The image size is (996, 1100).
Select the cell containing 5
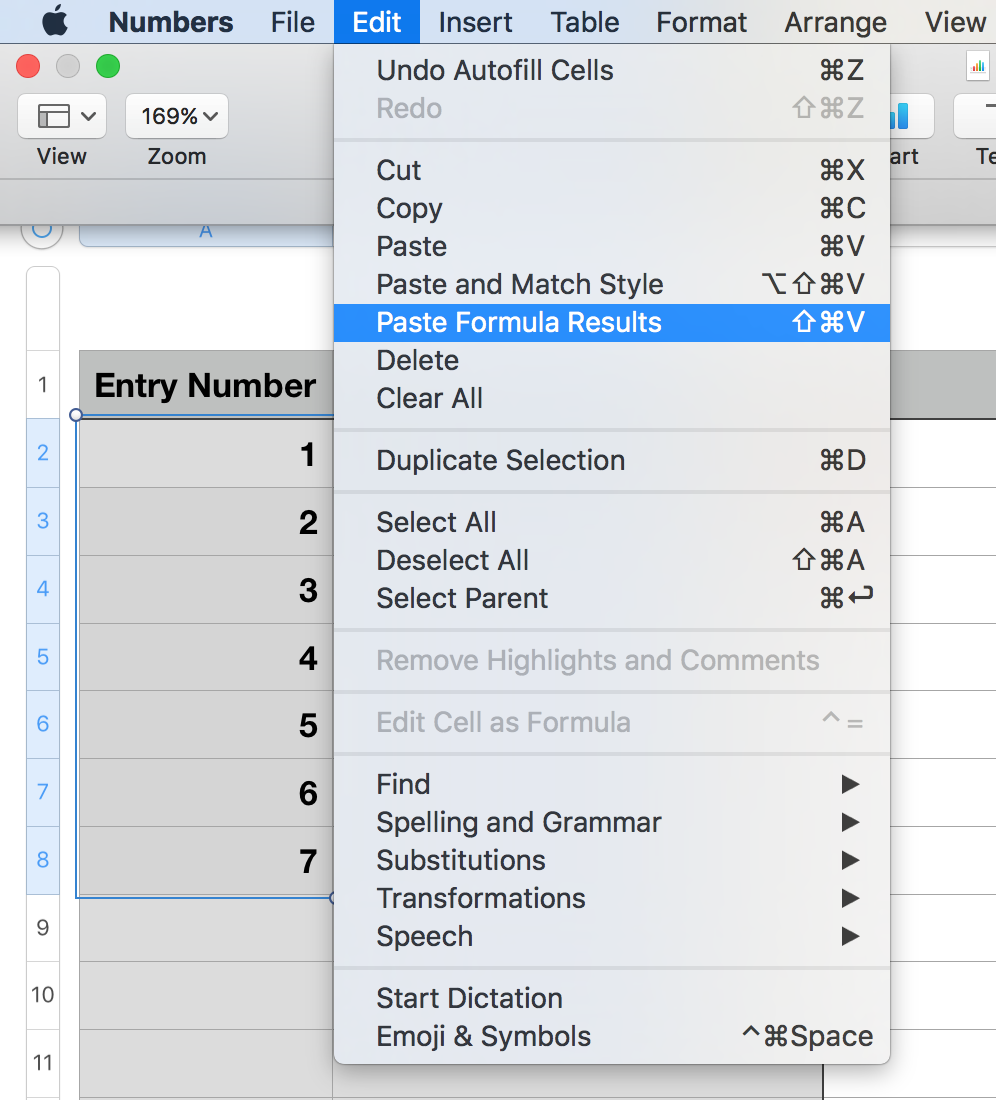pos(206,725)
